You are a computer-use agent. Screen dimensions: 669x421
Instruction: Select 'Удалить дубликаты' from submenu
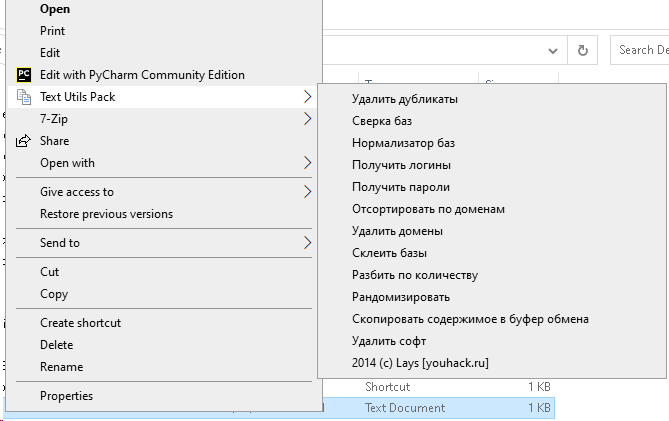pyautogui.click(x=405, y=99)
